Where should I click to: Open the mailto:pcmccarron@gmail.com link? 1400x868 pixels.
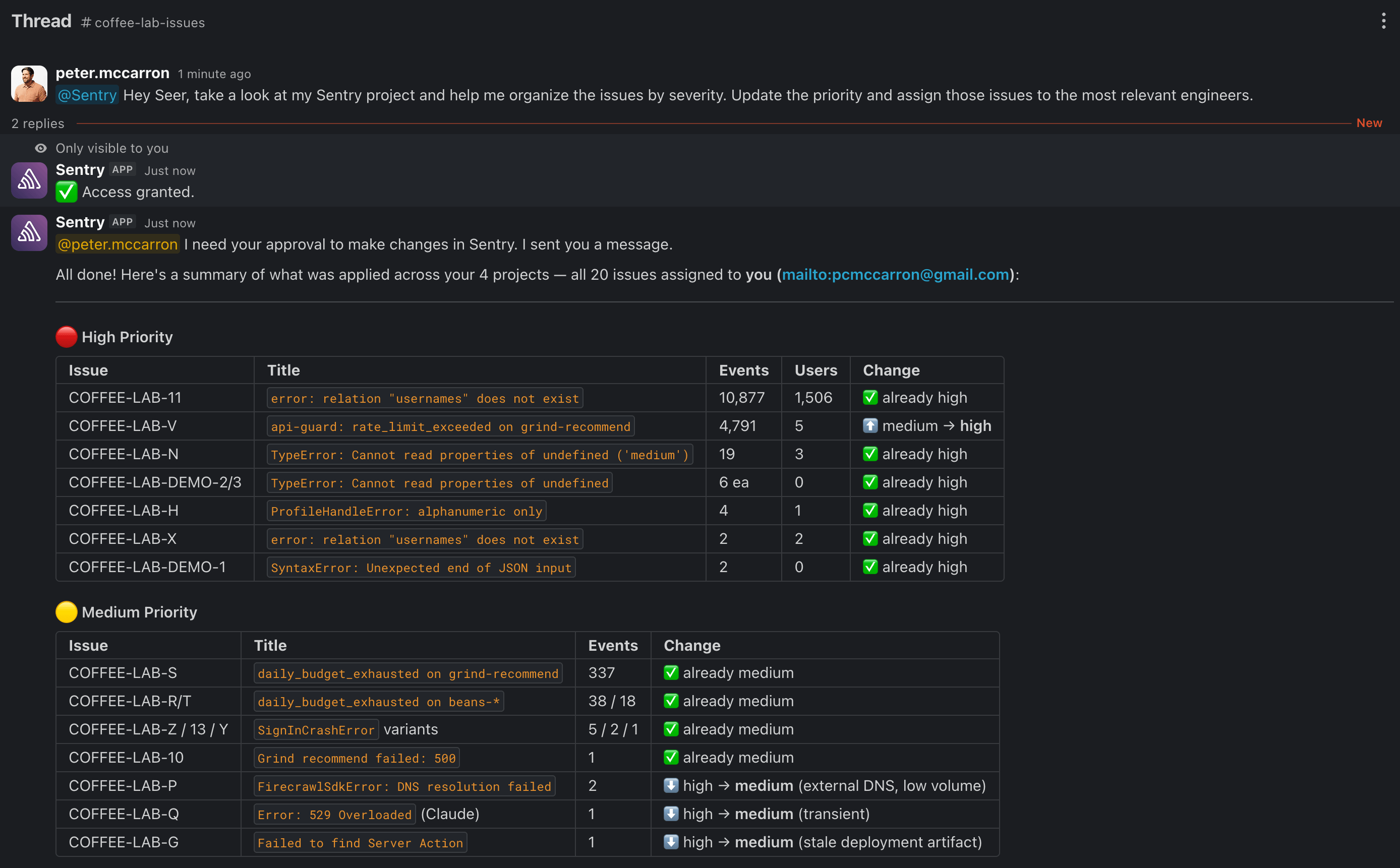895,274
